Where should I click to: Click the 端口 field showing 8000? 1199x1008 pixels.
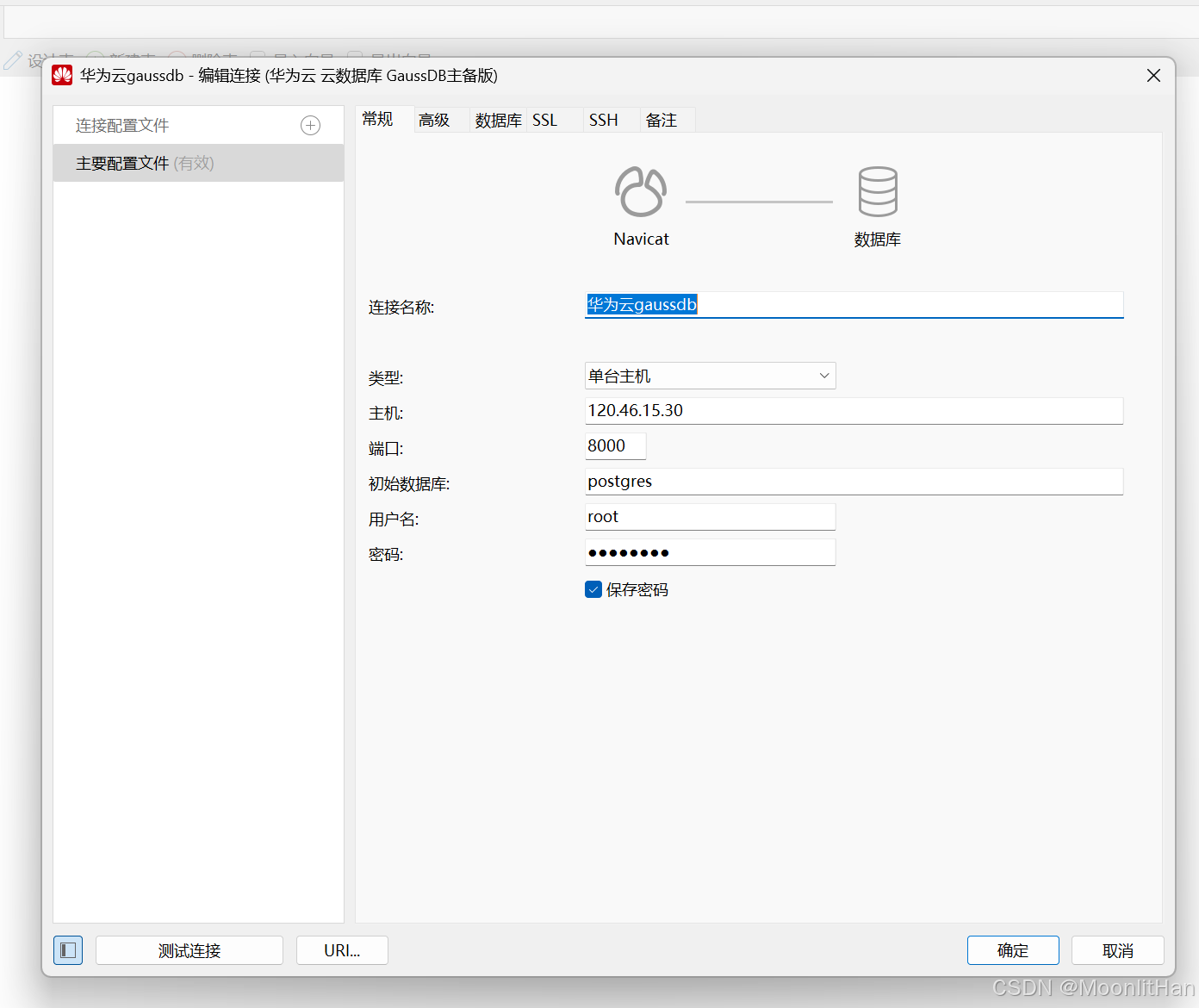point(614,445)
